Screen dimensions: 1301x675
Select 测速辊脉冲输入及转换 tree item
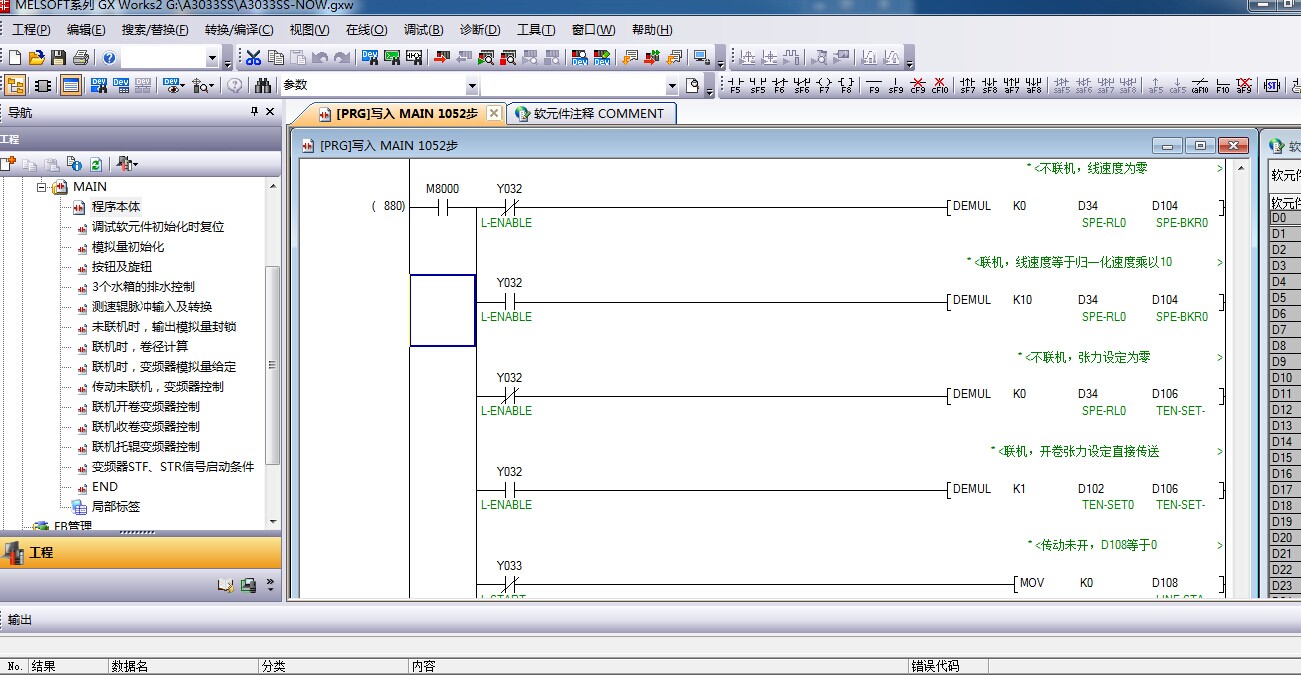152,307
